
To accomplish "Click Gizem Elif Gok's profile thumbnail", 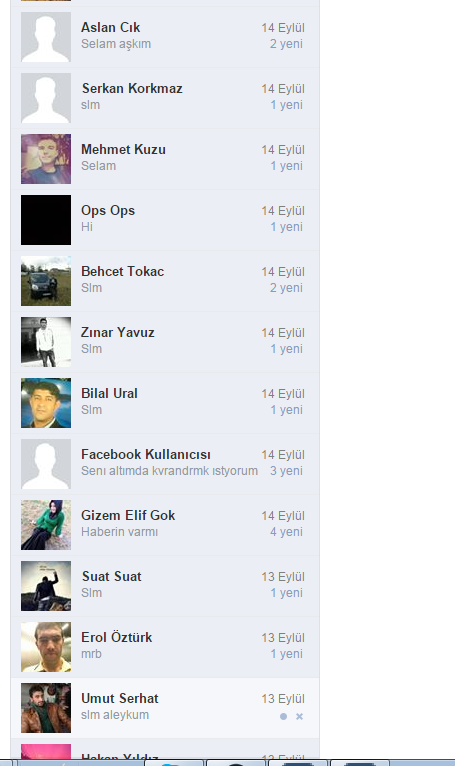I will (46, 525).
